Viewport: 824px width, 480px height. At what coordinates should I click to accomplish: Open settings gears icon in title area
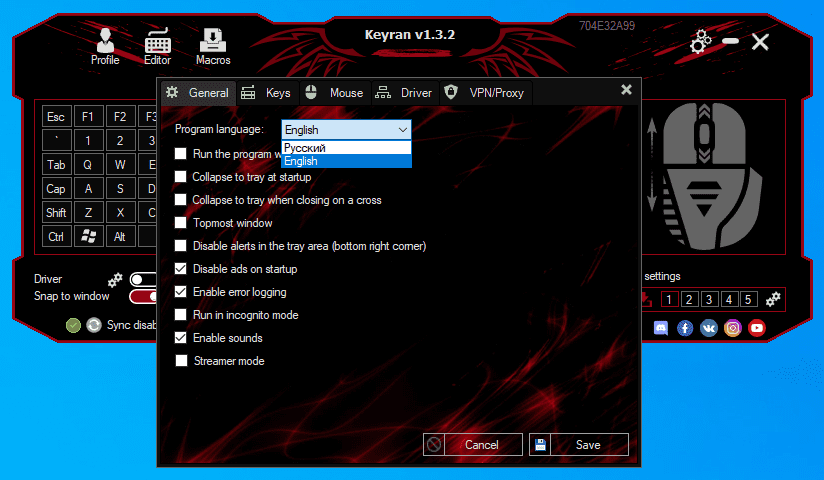(x=701, y=41)
